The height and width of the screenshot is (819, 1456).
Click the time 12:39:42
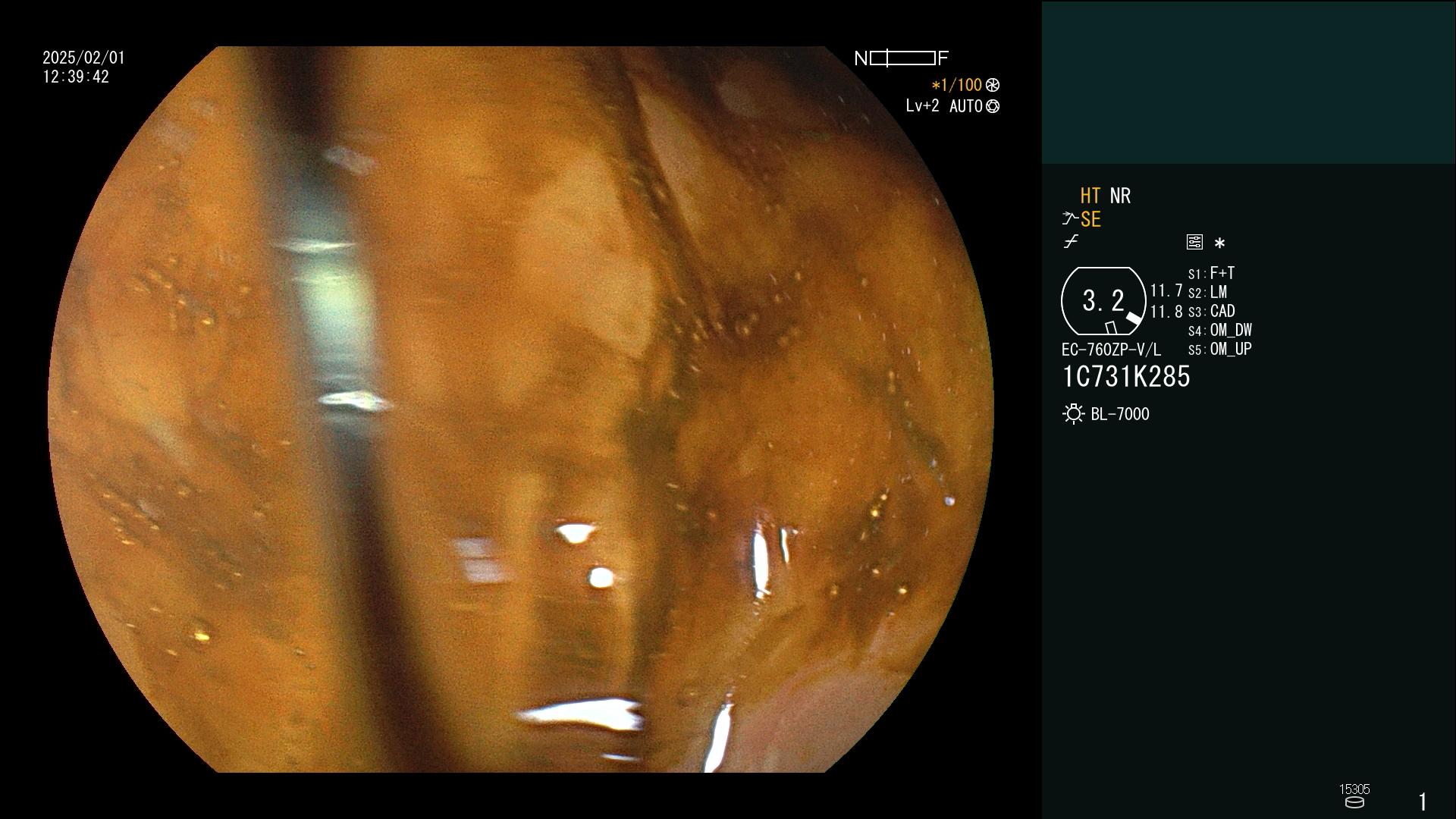76,77
